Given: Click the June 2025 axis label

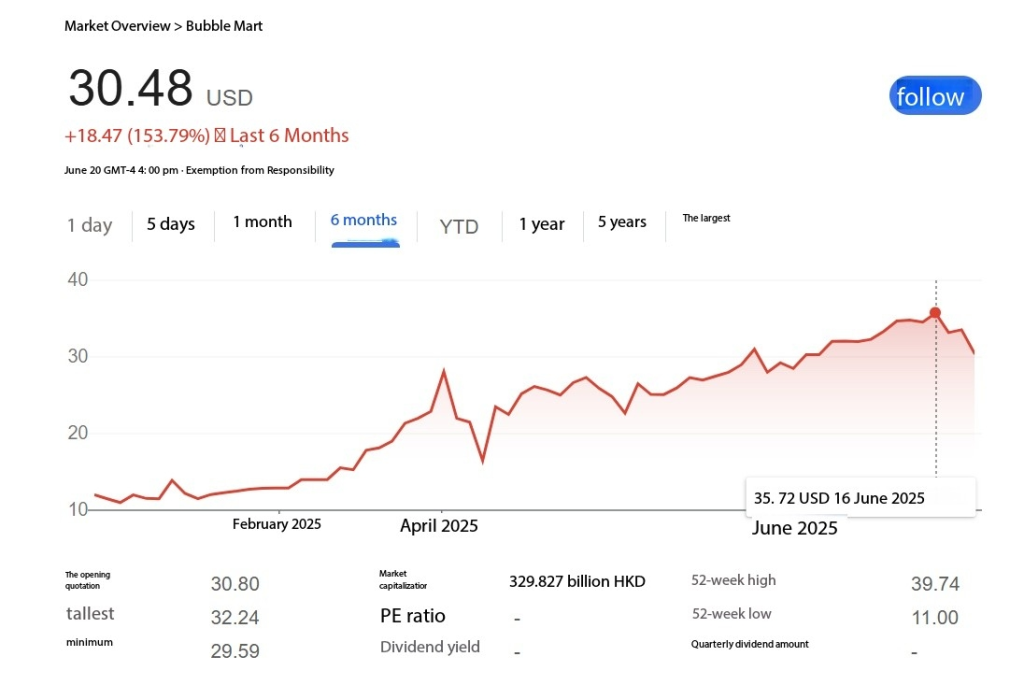Looking at the screenshot, I should [x=794, y=528].
